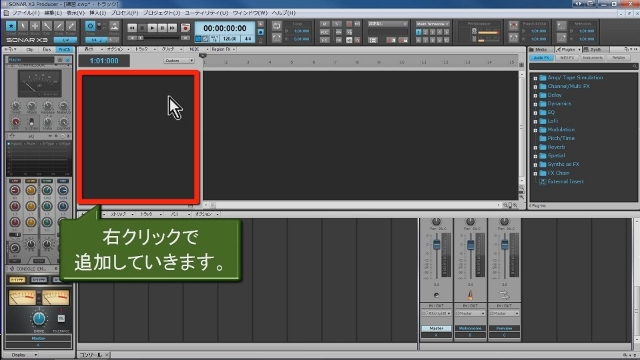Open the track view オプション menu
The width and height of the screenshot is (640, 360).
click(117, 49)
